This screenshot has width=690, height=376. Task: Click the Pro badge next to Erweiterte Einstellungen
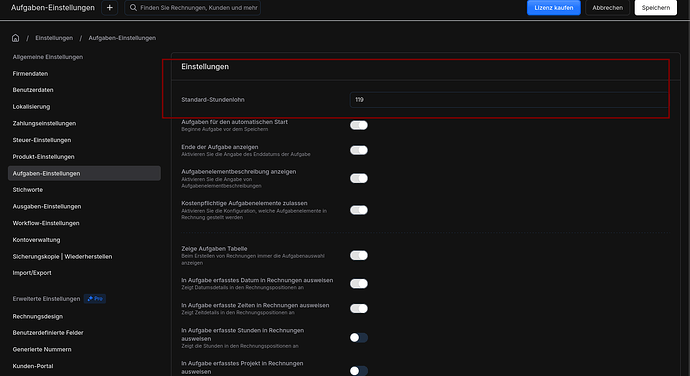coord(95,299)
